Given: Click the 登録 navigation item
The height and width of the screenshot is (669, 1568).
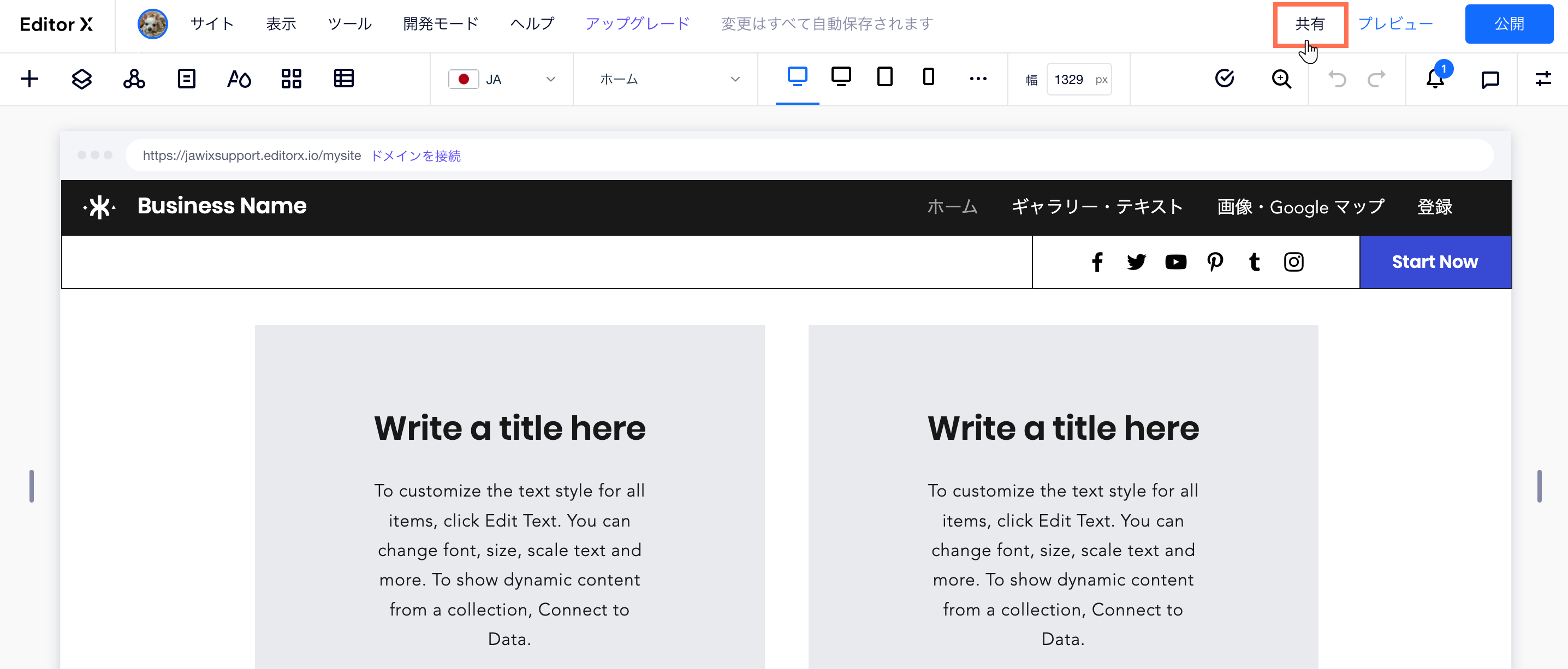Looking at the screenshot, I should click(x=1435, y=207).
